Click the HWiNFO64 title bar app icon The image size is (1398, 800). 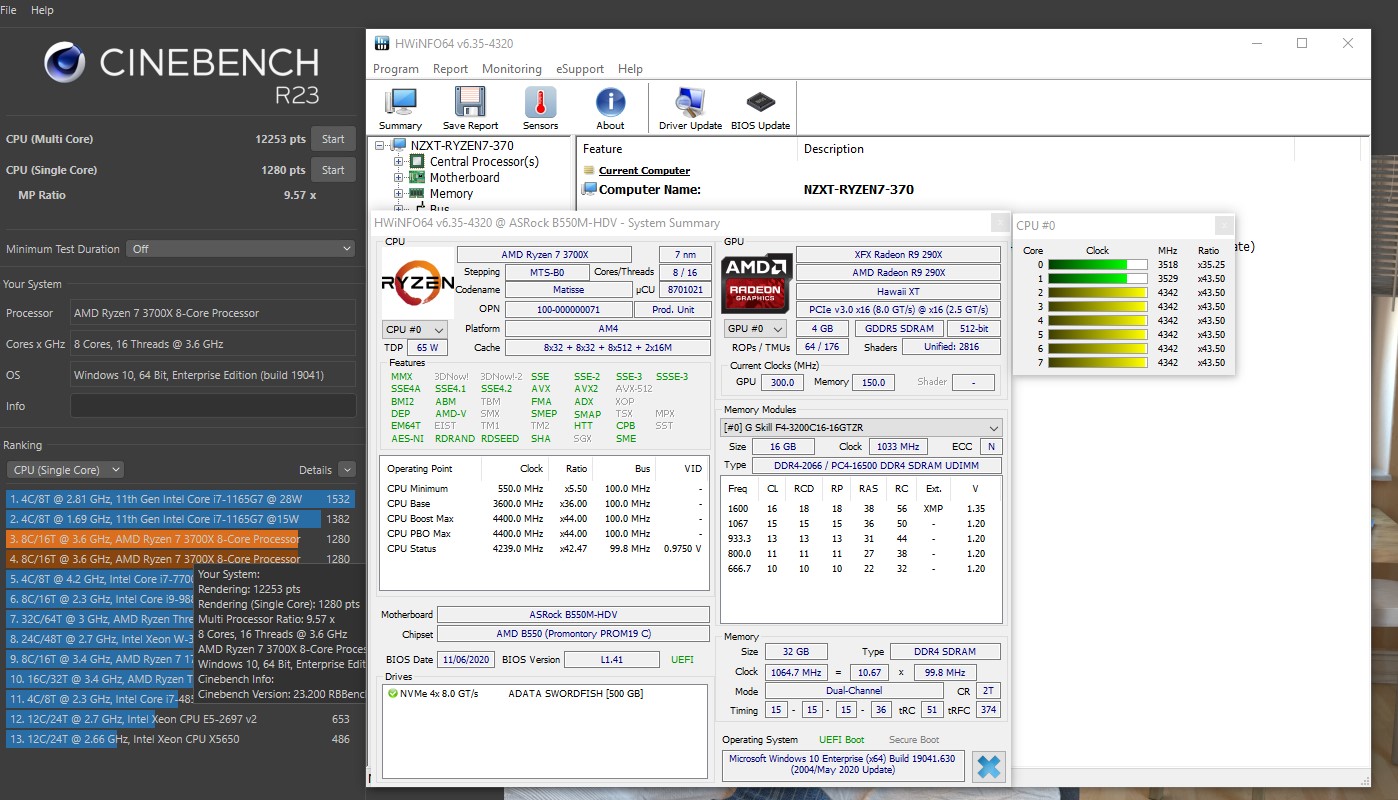(x=381, y=44)
